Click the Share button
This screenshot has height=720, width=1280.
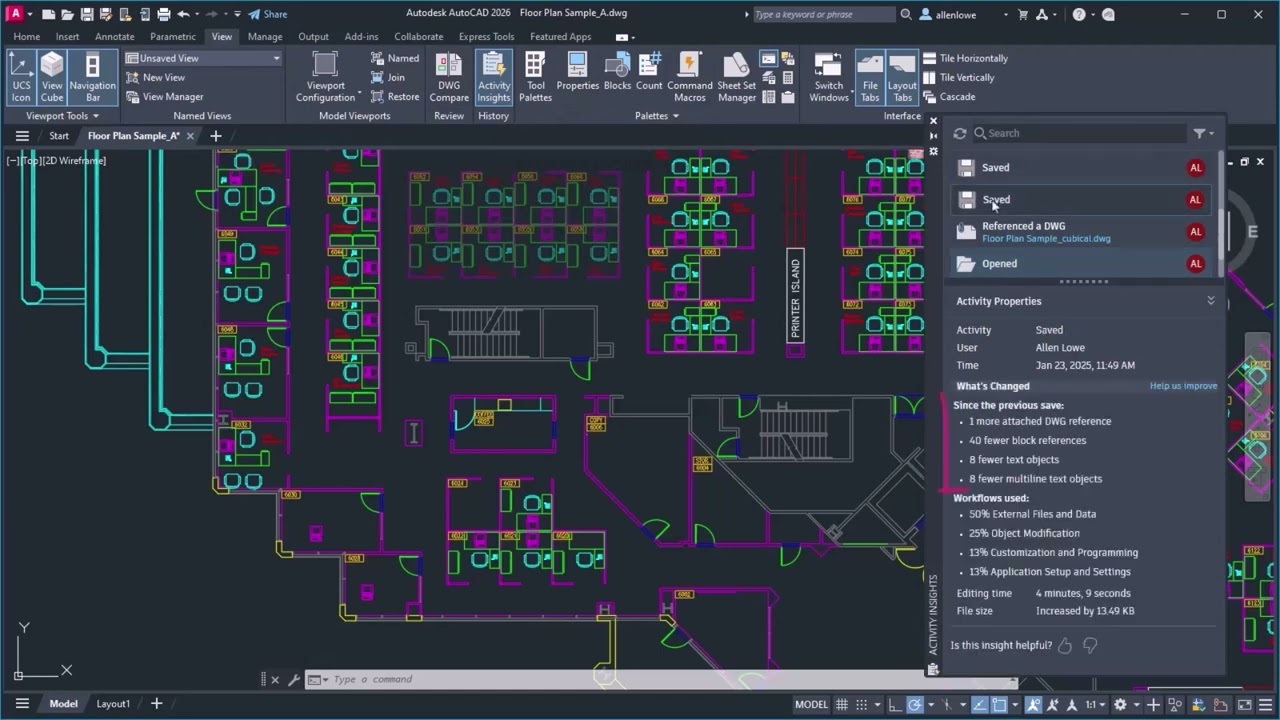[267, 14]
